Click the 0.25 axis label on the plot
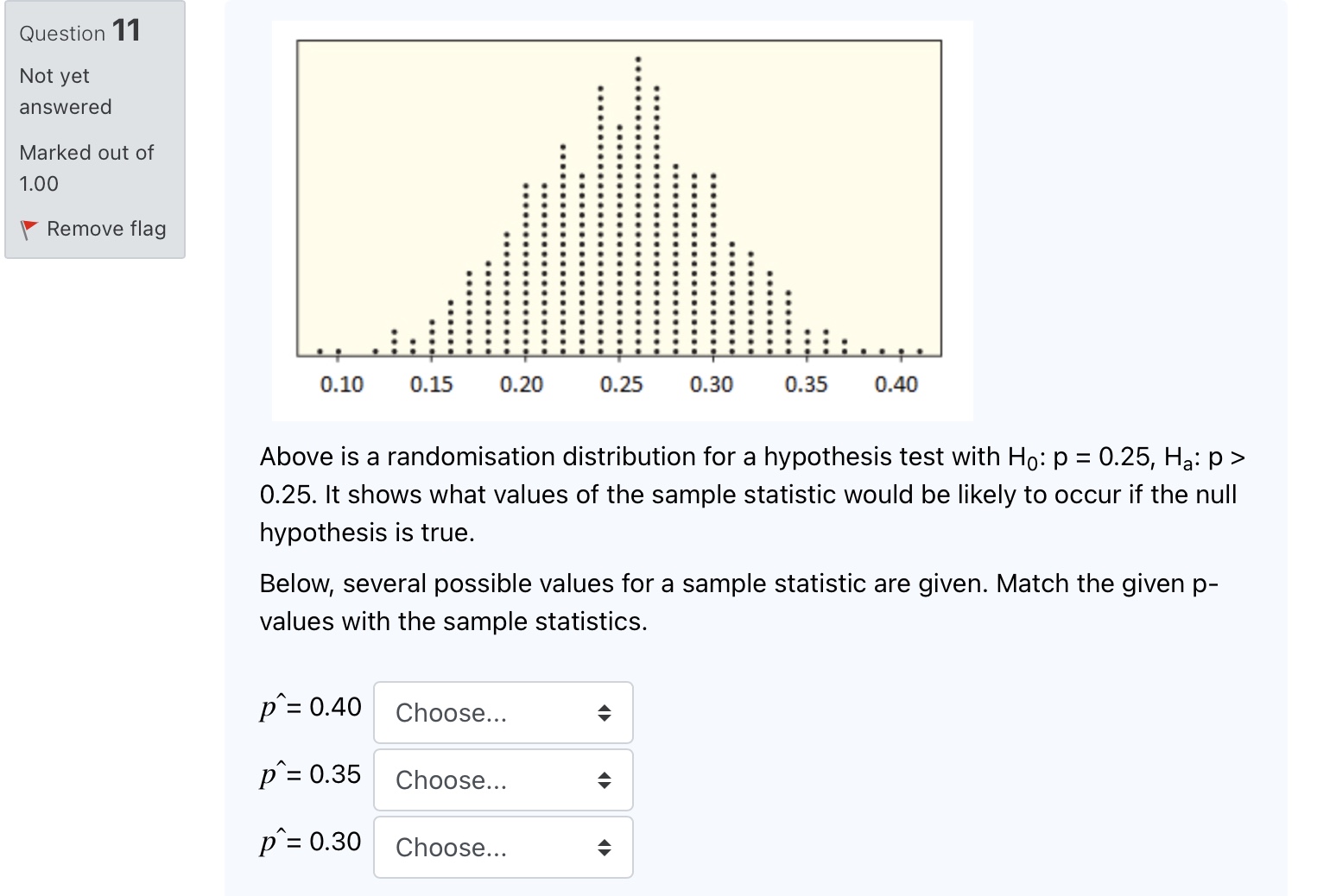Image resolution: width=1336 pixels, height=896 pixels. click(x=621, y=385)
